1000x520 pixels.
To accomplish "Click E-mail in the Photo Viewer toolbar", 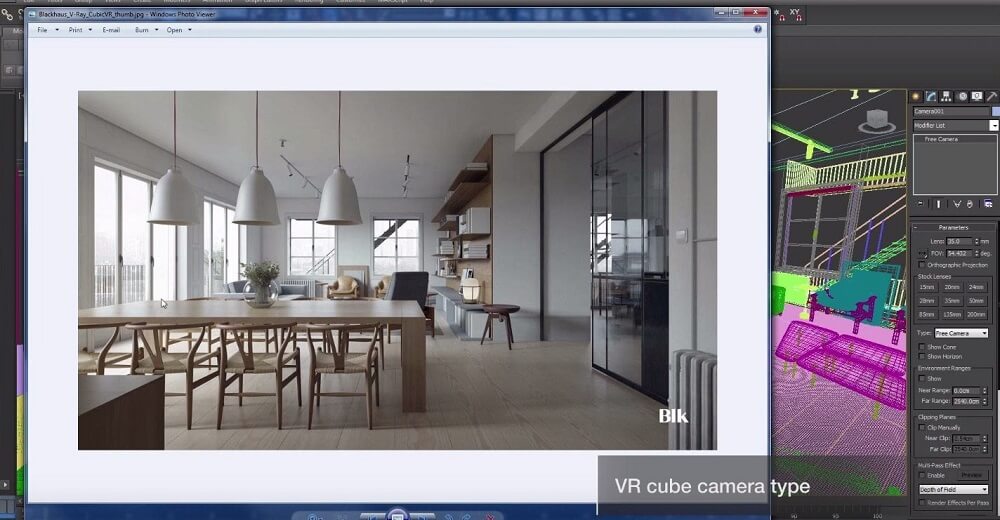I will (x=111, y=30).
